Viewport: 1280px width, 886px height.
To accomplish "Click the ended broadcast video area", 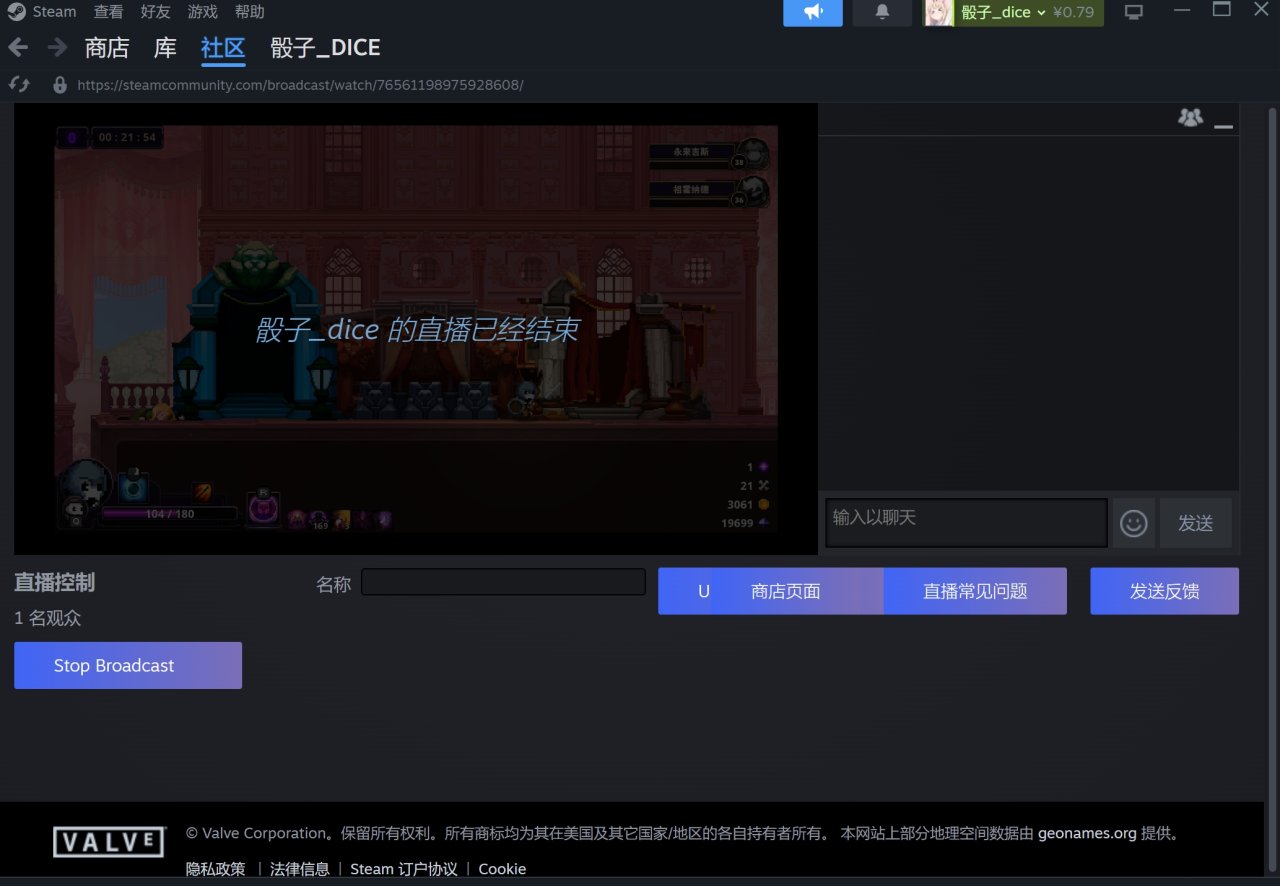I will [416, 329].
